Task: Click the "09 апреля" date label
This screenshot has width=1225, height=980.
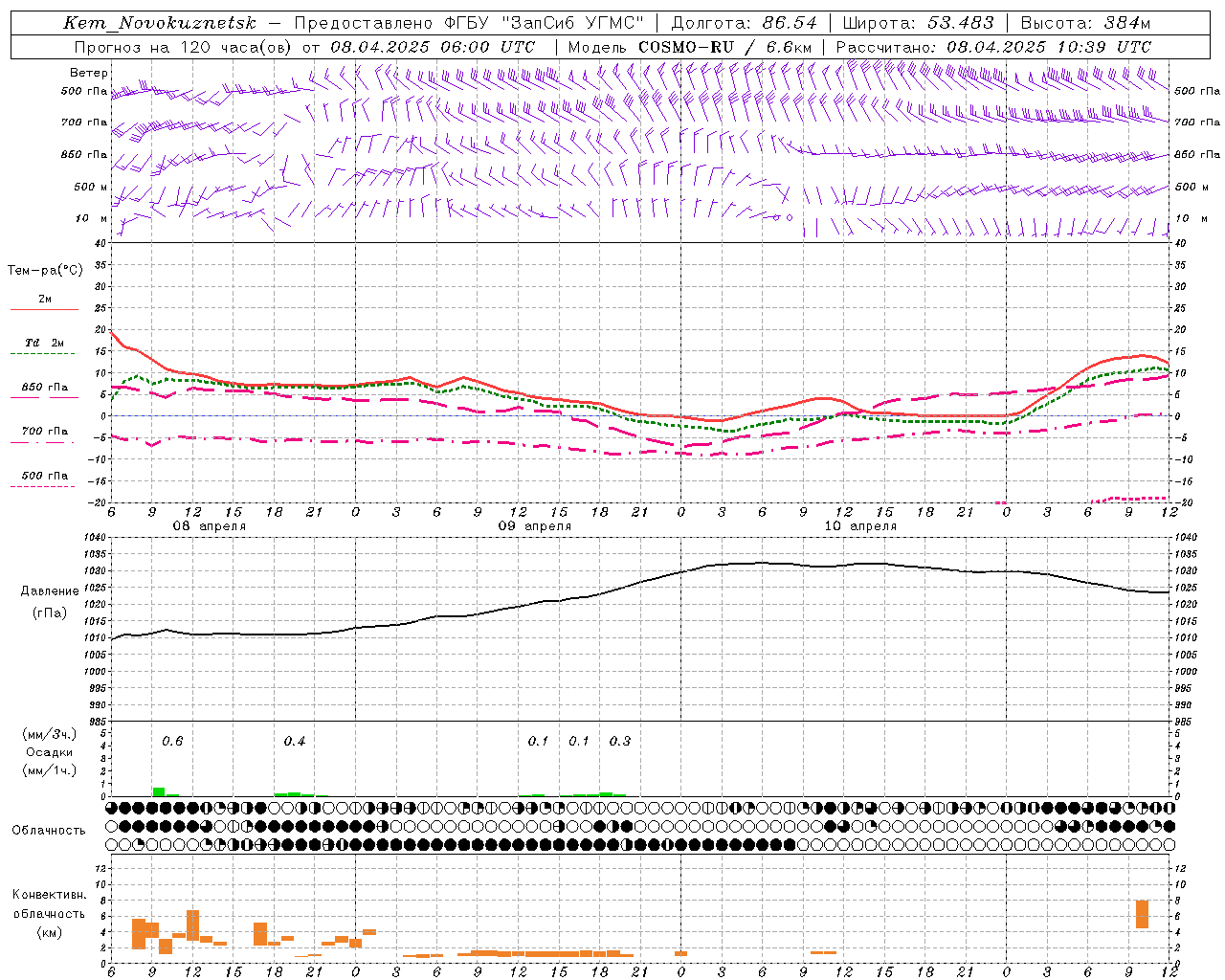Action: (x=534, y=526)
